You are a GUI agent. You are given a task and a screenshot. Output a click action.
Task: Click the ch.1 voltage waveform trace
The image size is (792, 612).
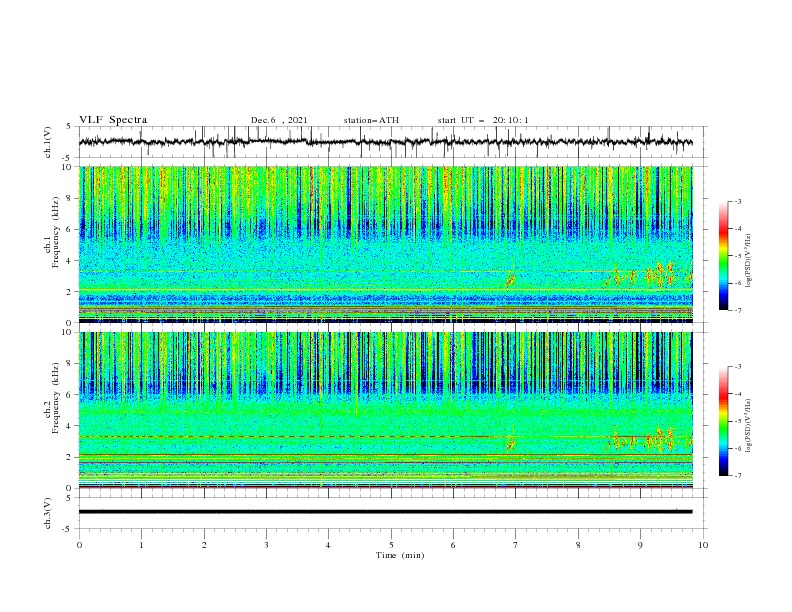(x=385, y=142)
